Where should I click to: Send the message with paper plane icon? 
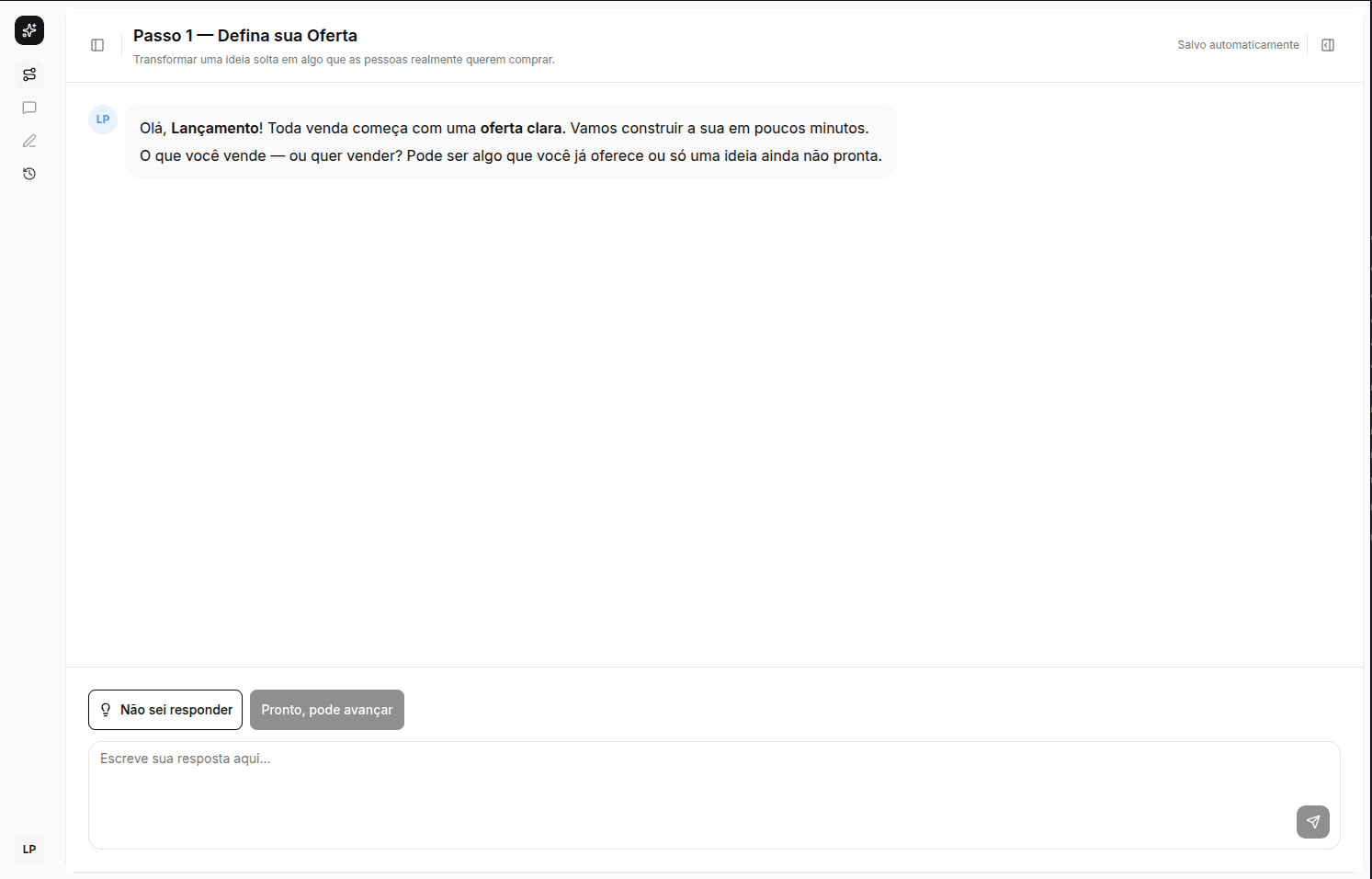coord(1313,822)
